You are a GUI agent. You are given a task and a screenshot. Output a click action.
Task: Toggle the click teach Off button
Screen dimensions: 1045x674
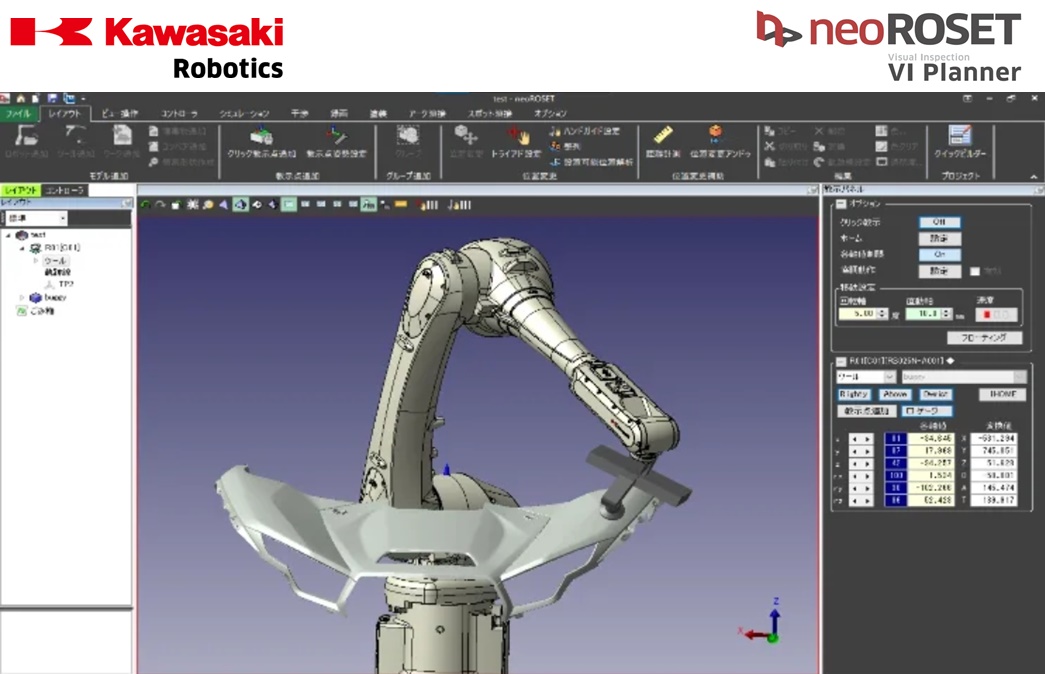pyautogui.click(x=939, y=223)
